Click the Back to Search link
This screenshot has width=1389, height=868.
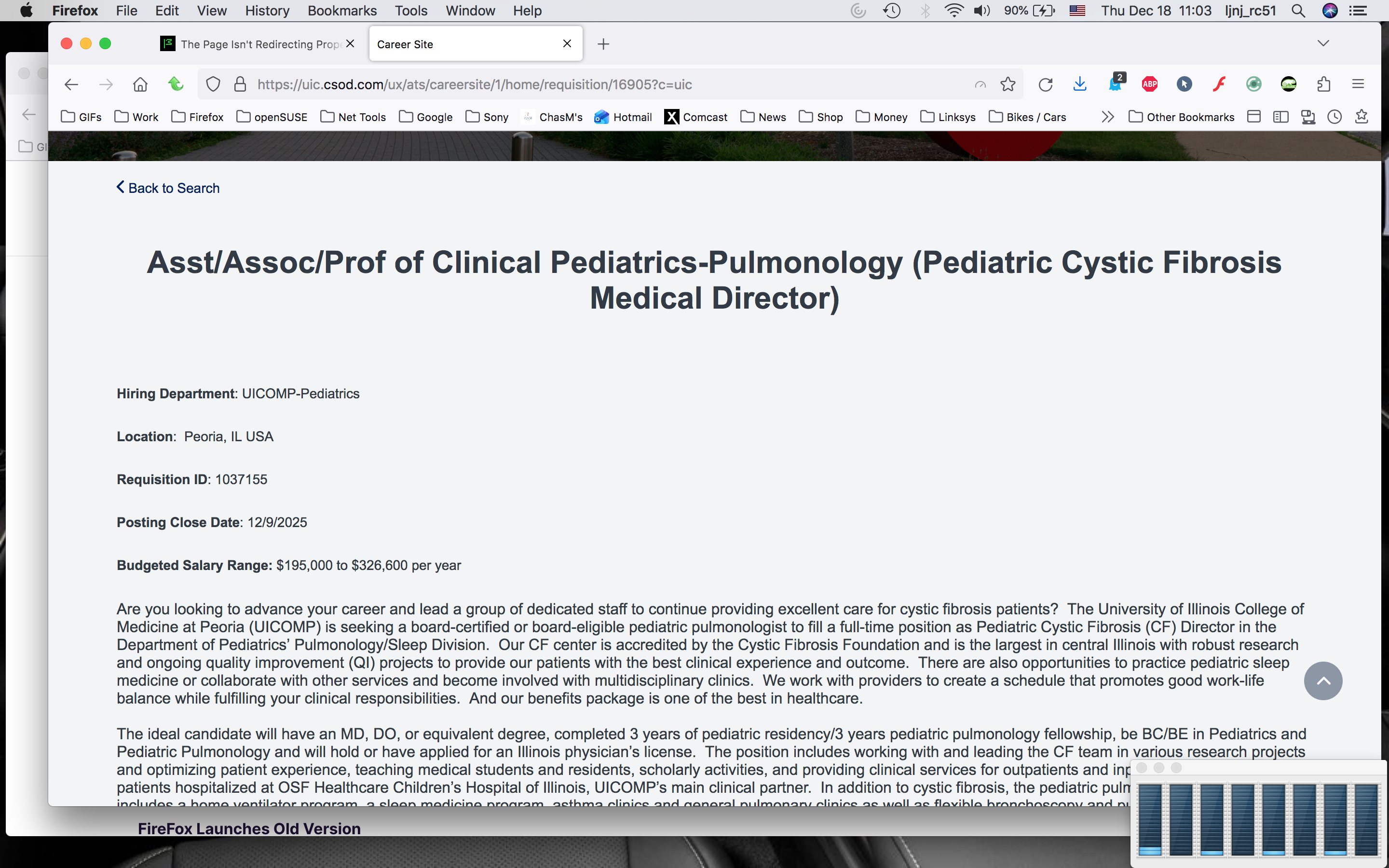168,188
